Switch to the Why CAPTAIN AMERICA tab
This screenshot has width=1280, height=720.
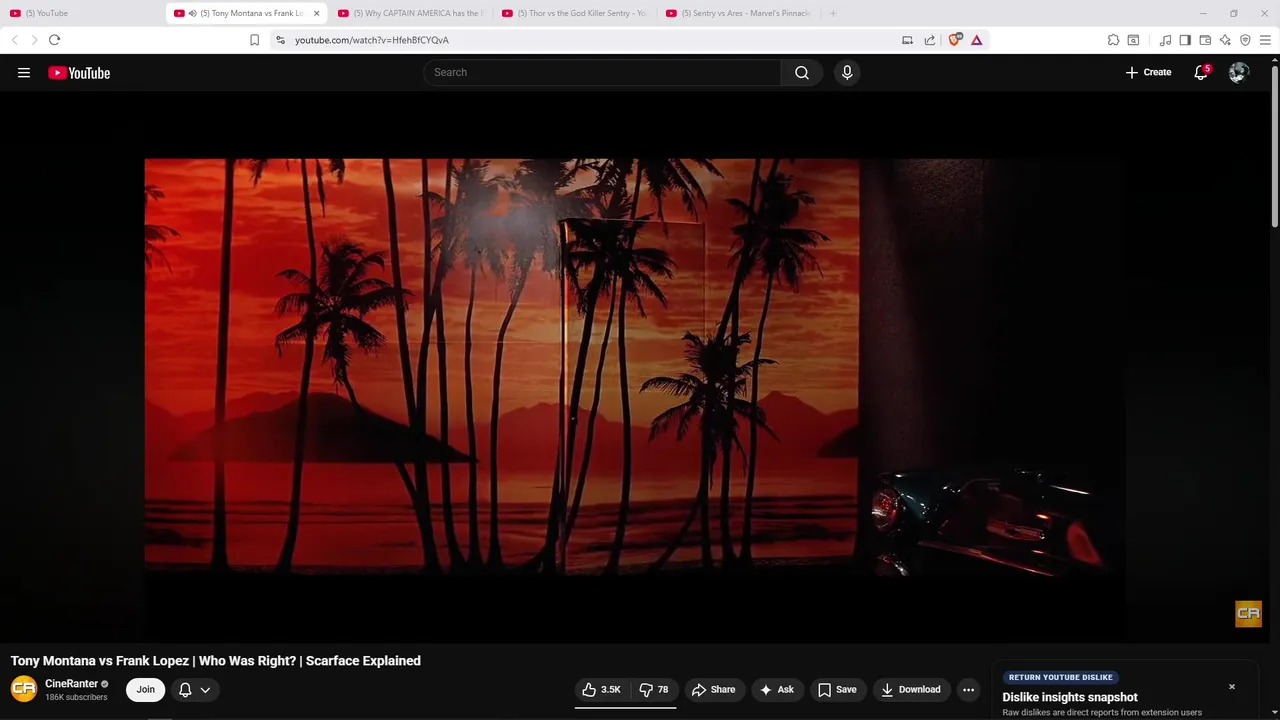coord(410,13)
